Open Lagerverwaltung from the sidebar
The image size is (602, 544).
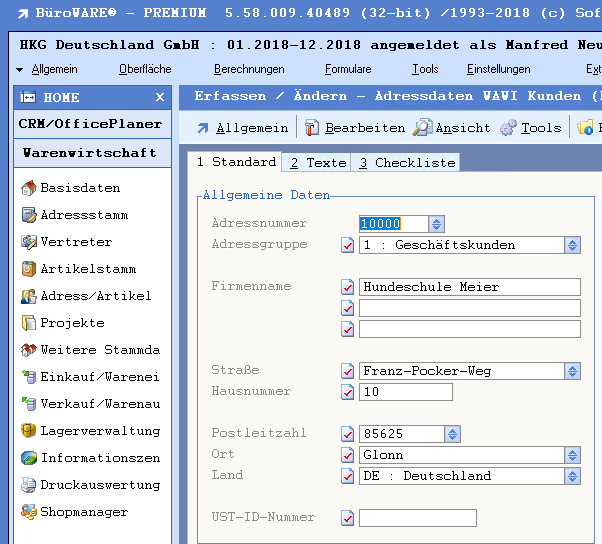coord(99,431)
